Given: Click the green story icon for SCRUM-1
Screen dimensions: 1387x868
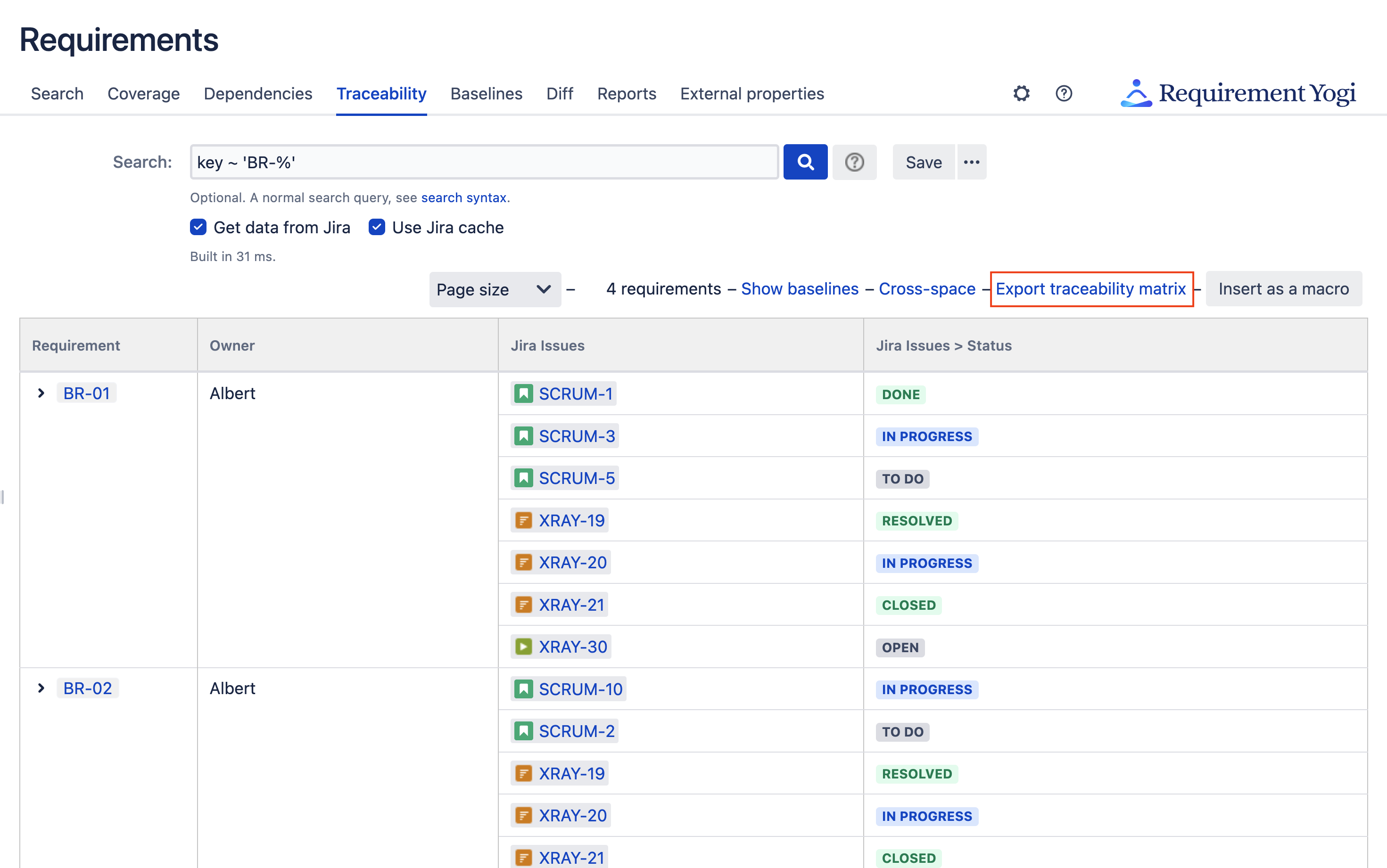Looking at the screenshot, I should [x=523, y=394].
